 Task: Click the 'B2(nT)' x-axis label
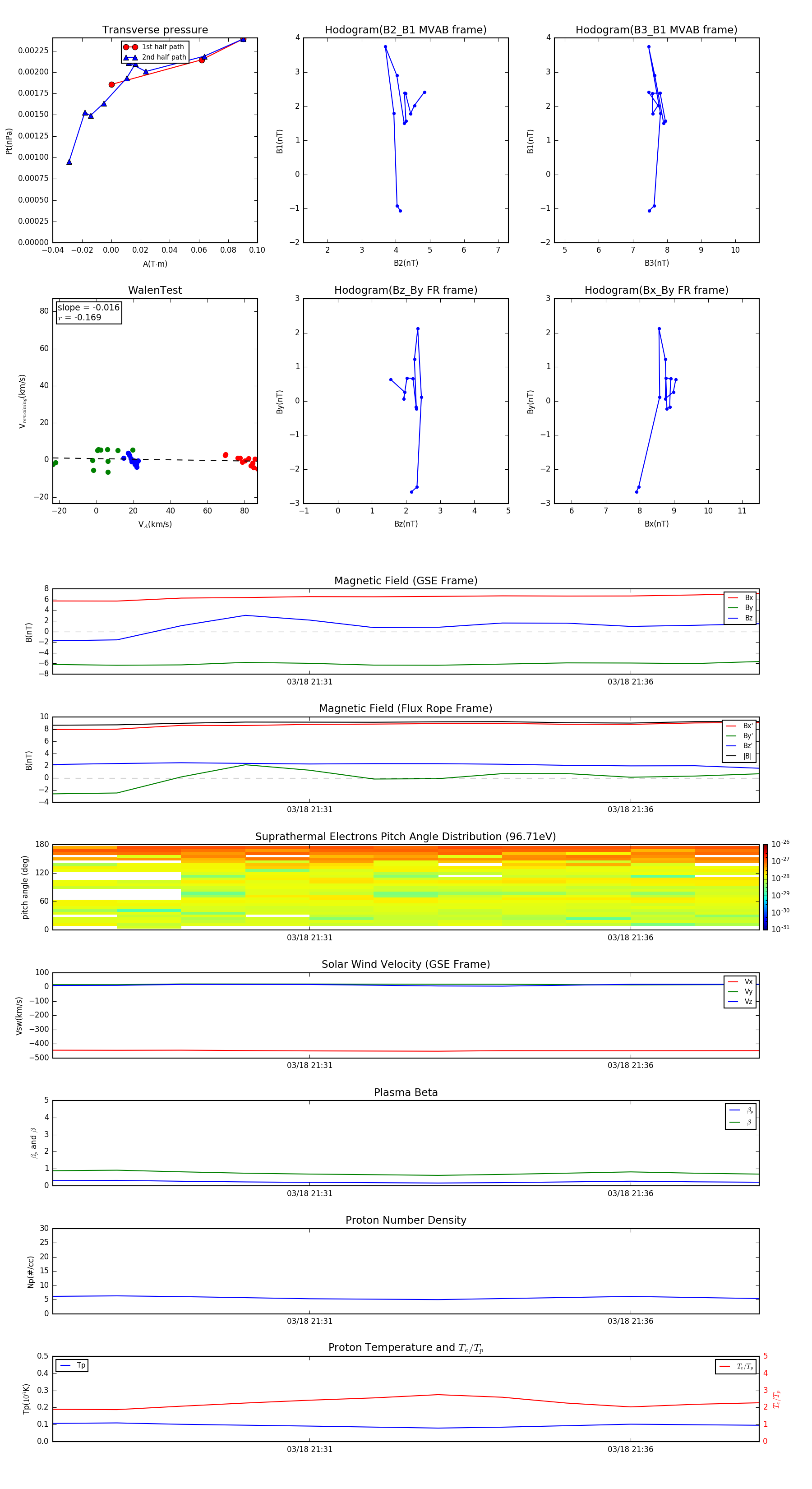coord(406,263)
